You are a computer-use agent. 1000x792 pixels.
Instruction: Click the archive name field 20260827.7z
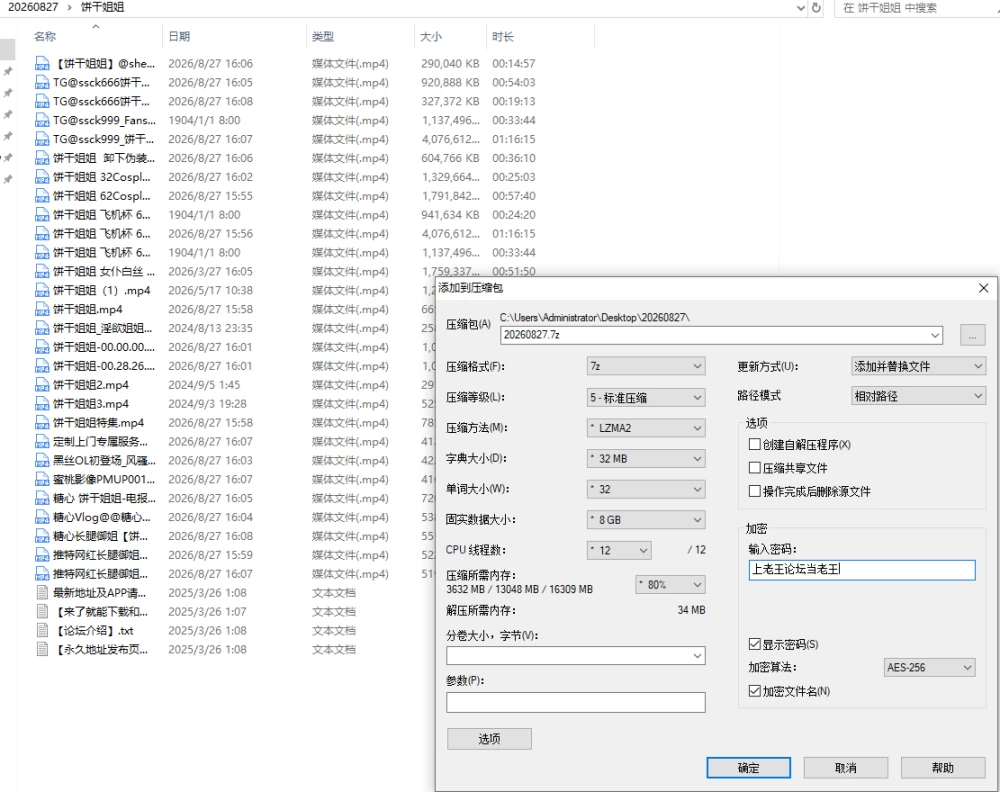(x=721, y=335)
